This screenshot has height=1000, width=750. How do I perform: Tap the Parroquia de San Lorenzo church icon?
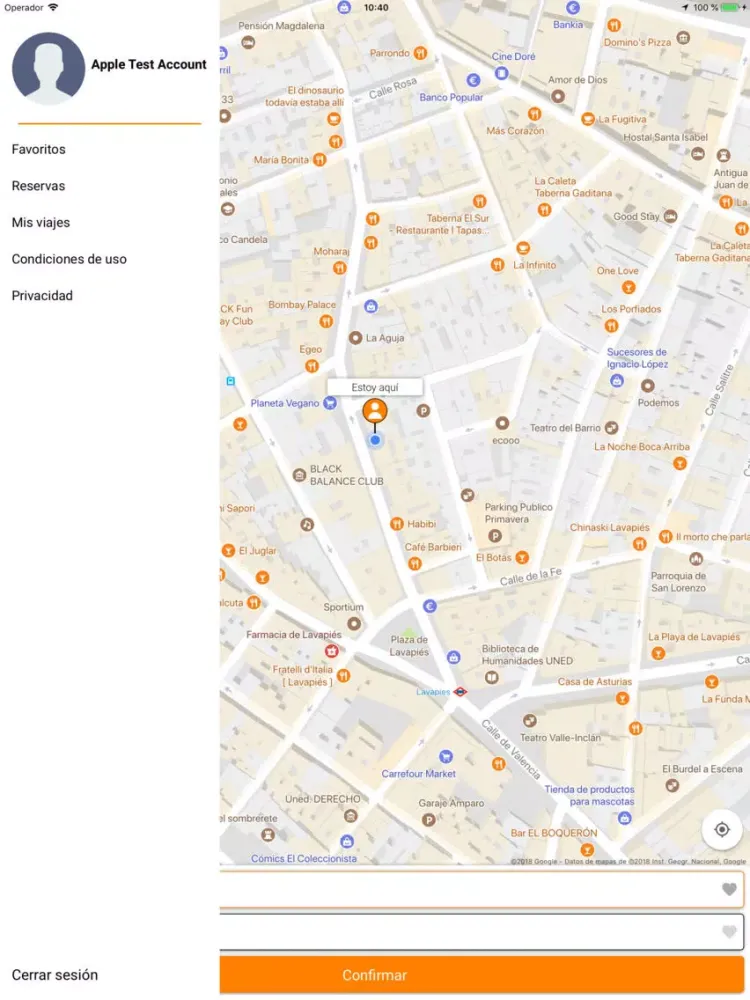[696, 559]
